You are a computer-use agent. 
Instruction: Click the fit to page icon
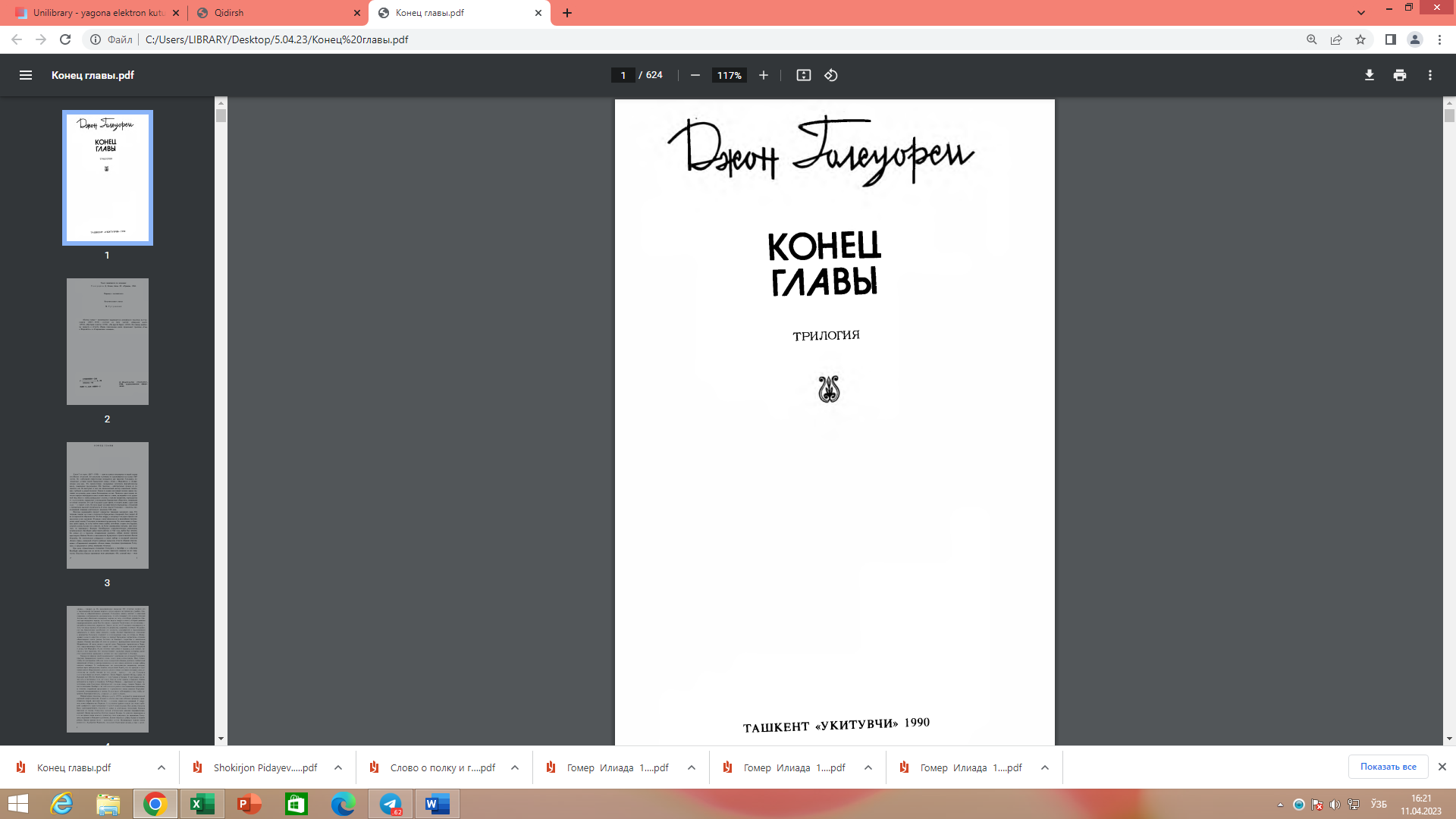(x=803, y=75)
